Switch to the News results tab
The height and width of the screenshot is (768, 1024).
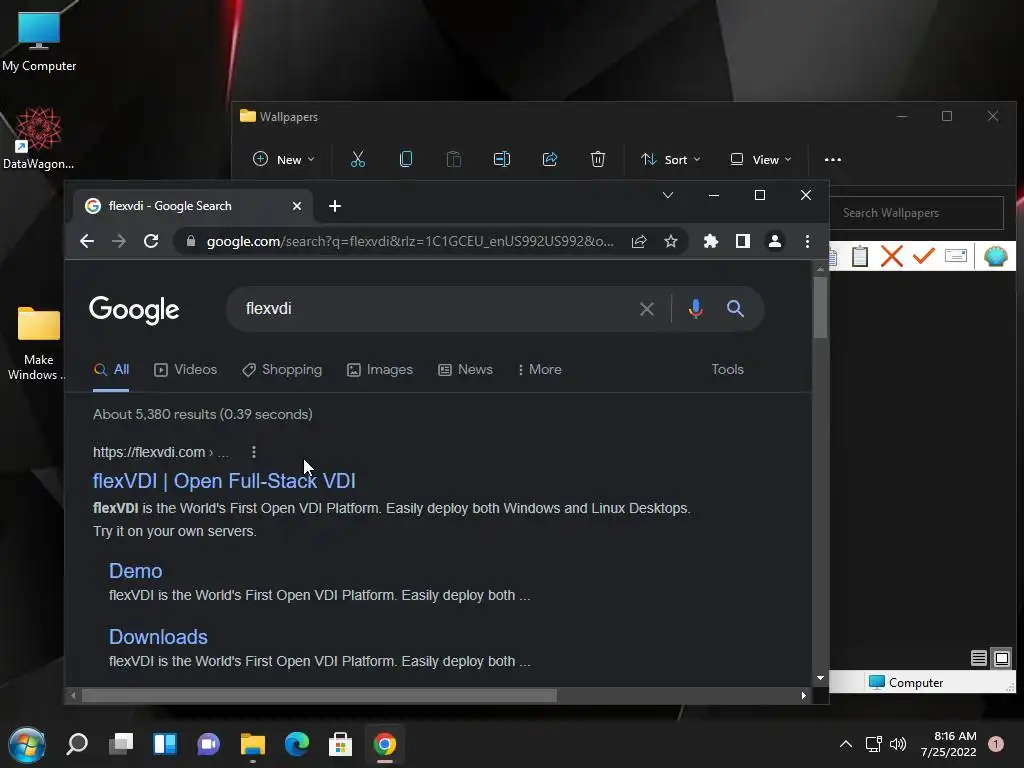click(x=465, y=370)
